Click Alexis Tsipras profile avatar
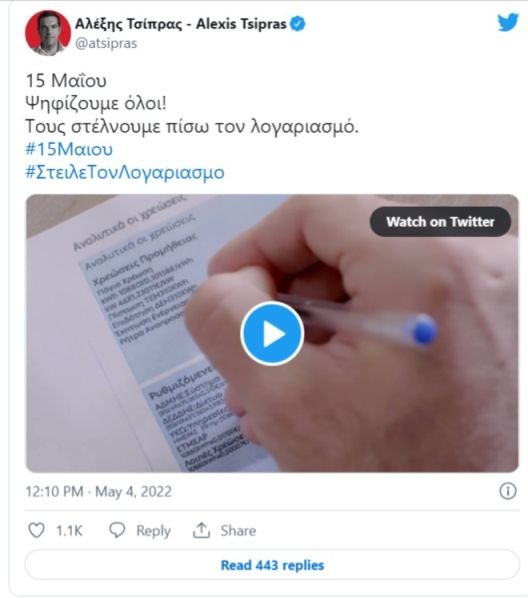Screen dimensions: 528x598 point(48,33)
